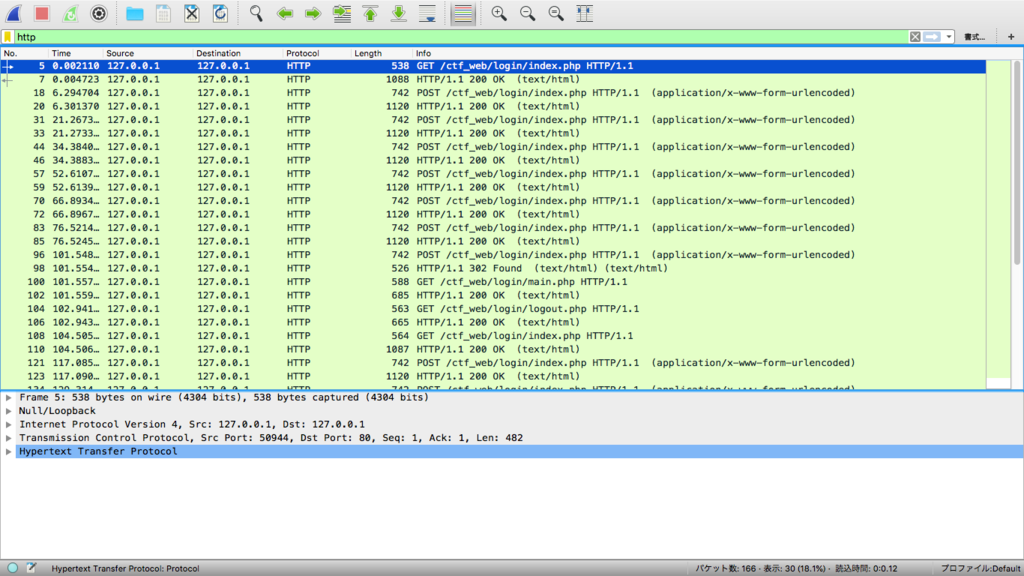
Task: Expand the Null/Loopback tree row
Action: tap(8, 411)
